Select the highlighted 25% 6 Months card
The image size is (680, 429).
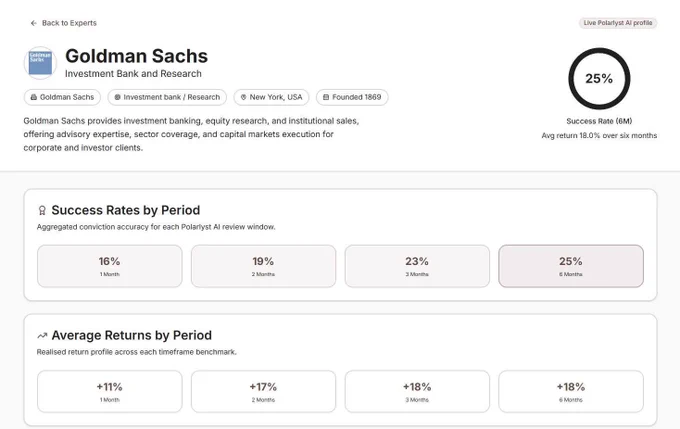[x=571, y=266]
